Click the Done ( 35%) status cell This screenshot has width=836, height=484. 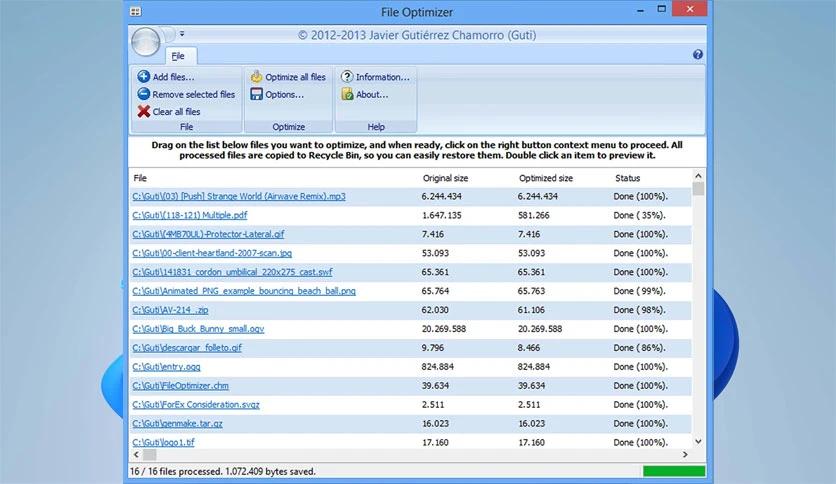coord(640,215)
